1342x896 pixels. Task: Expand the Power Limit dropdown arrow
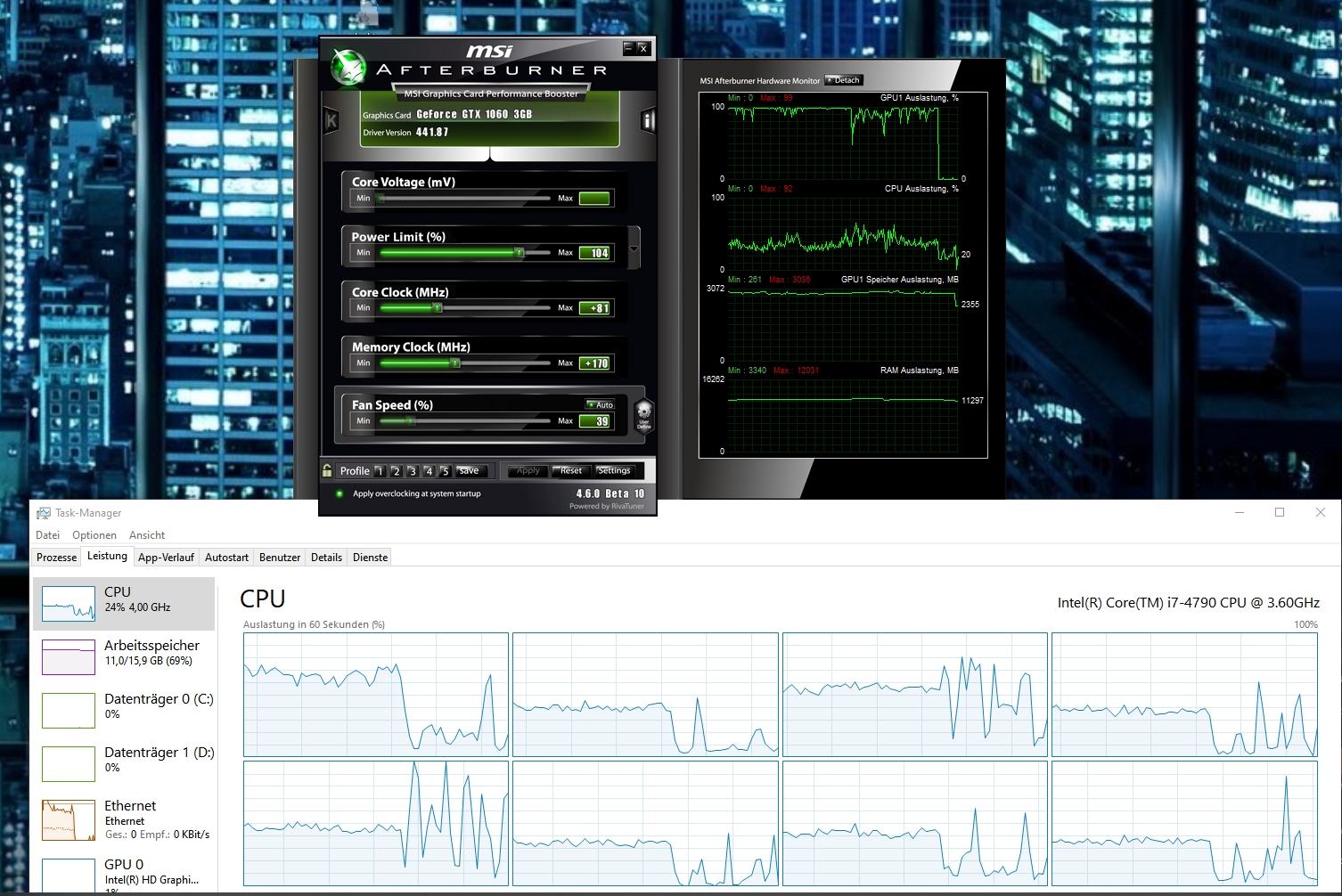click(634, 247)
